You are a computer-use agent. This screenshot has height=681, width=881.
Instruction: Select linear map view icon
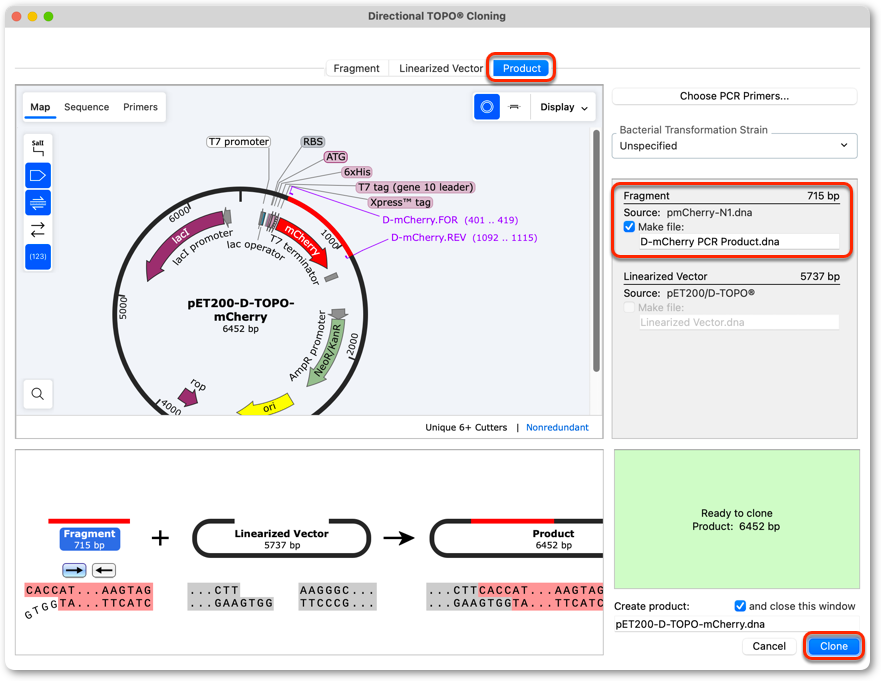pyautogui.click(x=514, y=107)
